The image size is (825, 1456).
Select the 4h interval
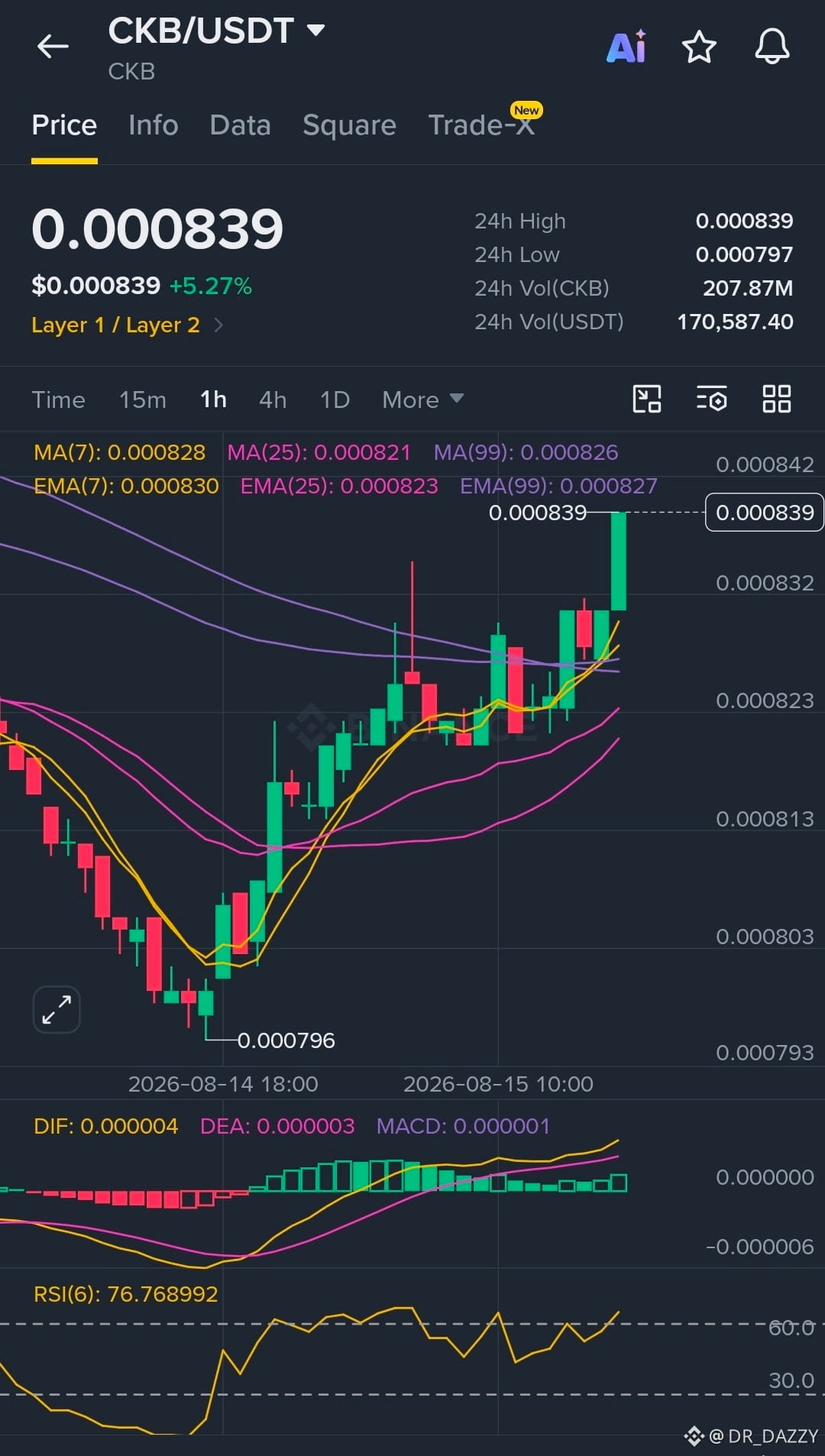[273, 400]
